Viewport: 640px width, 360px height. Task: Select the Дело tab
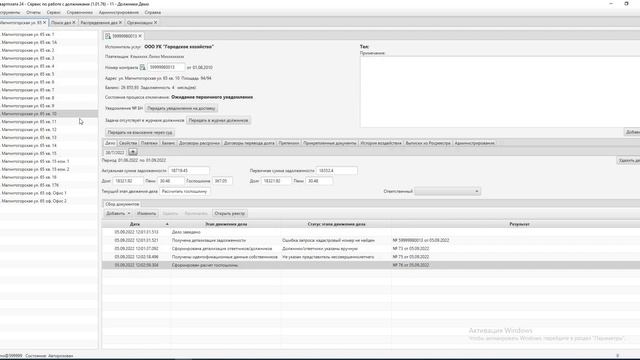pyautogui.click(x=110, y=143)
